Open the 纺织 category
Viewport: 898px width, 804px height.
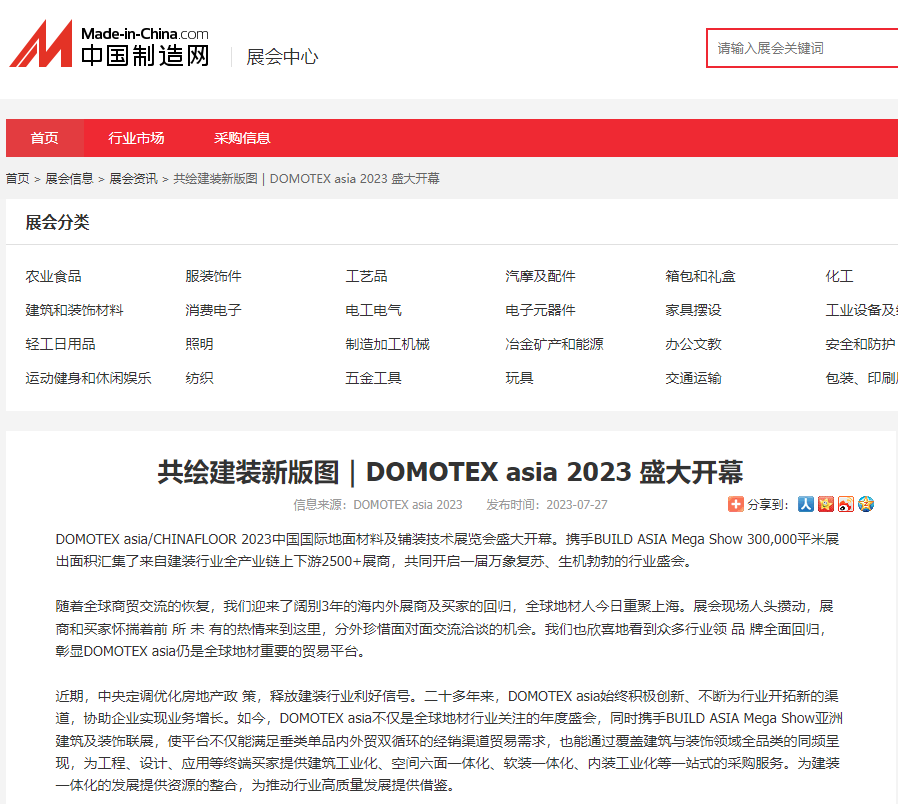coord(199,378)
